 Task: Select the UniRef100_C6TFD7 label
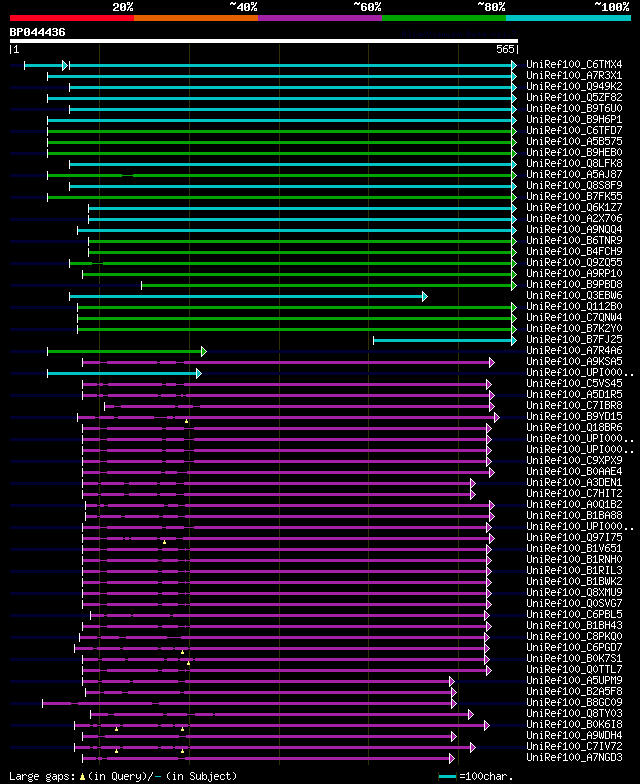(x=574, y=130)
